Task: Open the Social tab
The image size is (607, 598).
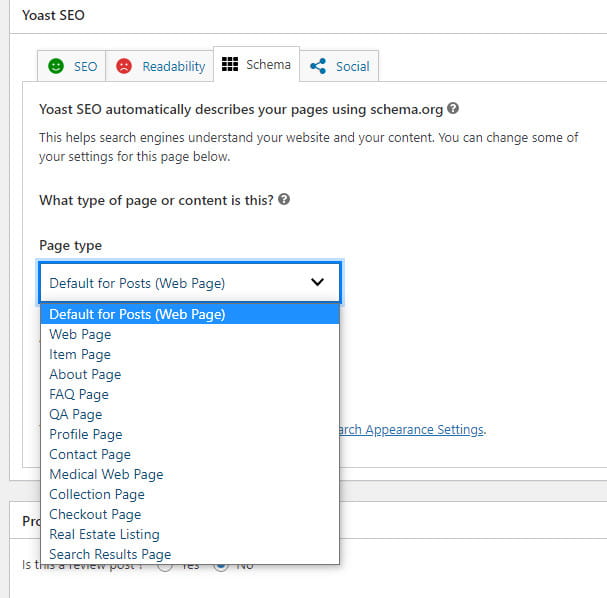Action: point(340,66)
